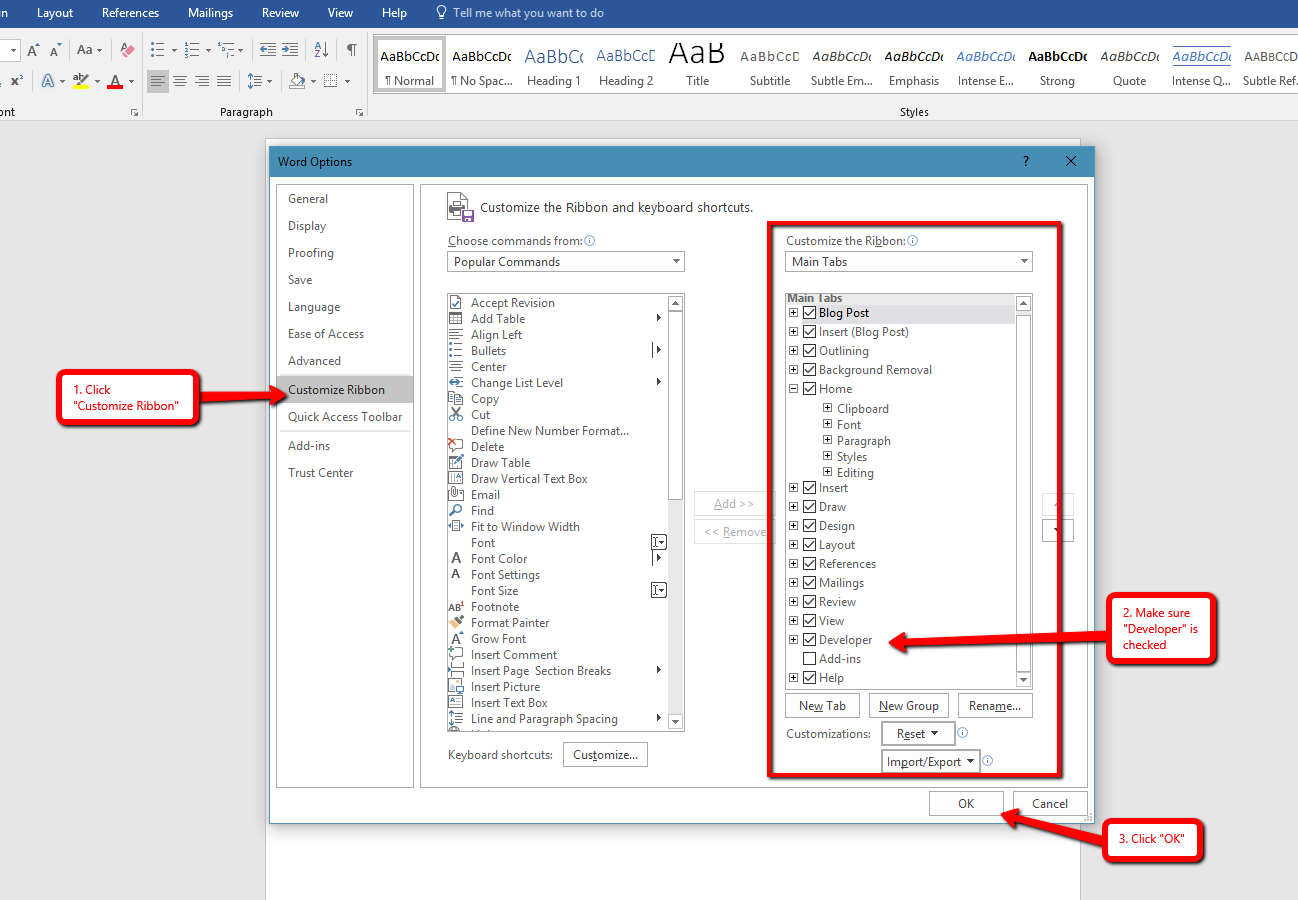Click the New Tab button
This screenshot has height=900, width=1298.
pos(822,705)
